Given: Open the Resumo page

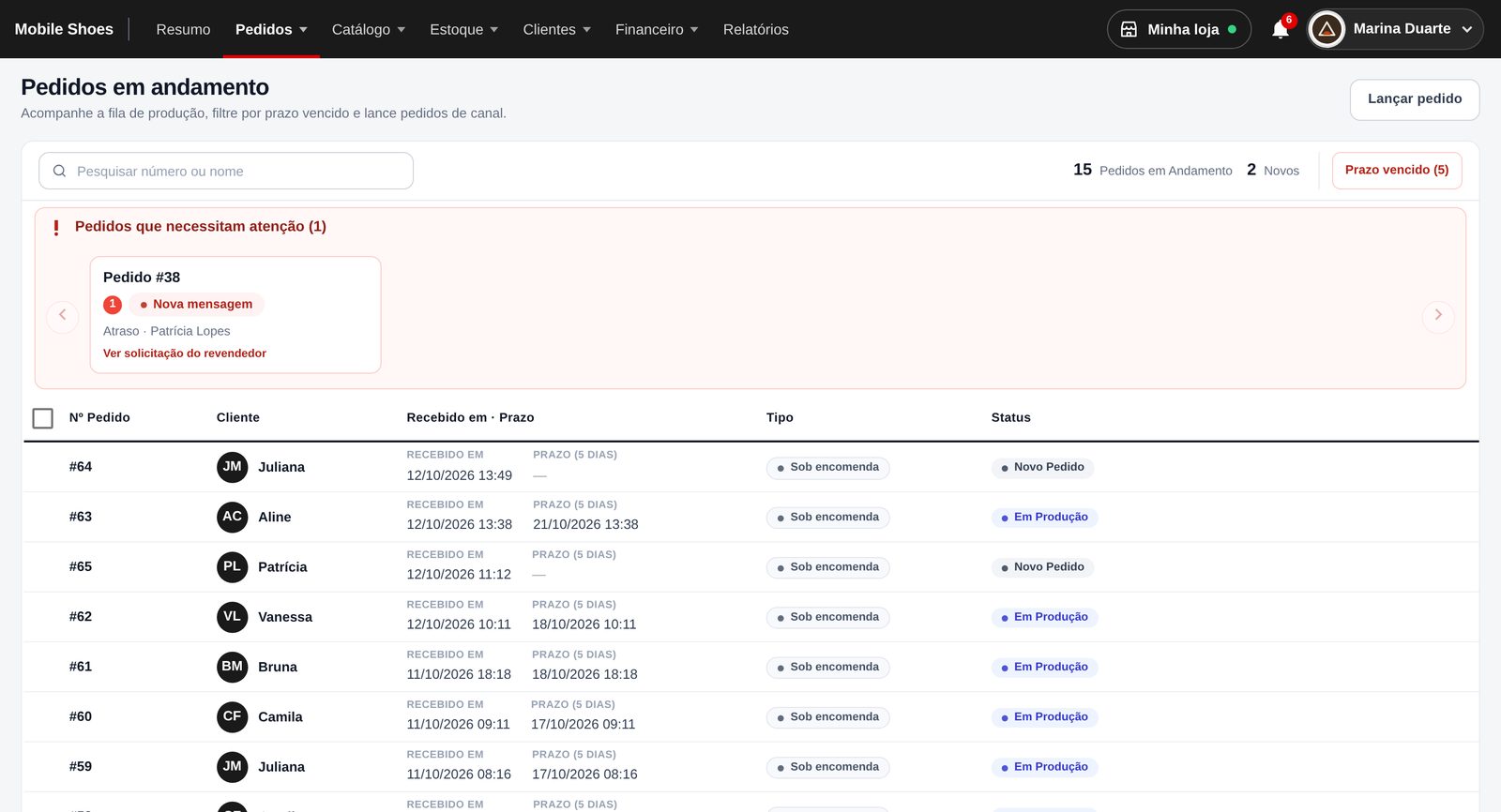Looking at the screenshot, I should 183,29.
